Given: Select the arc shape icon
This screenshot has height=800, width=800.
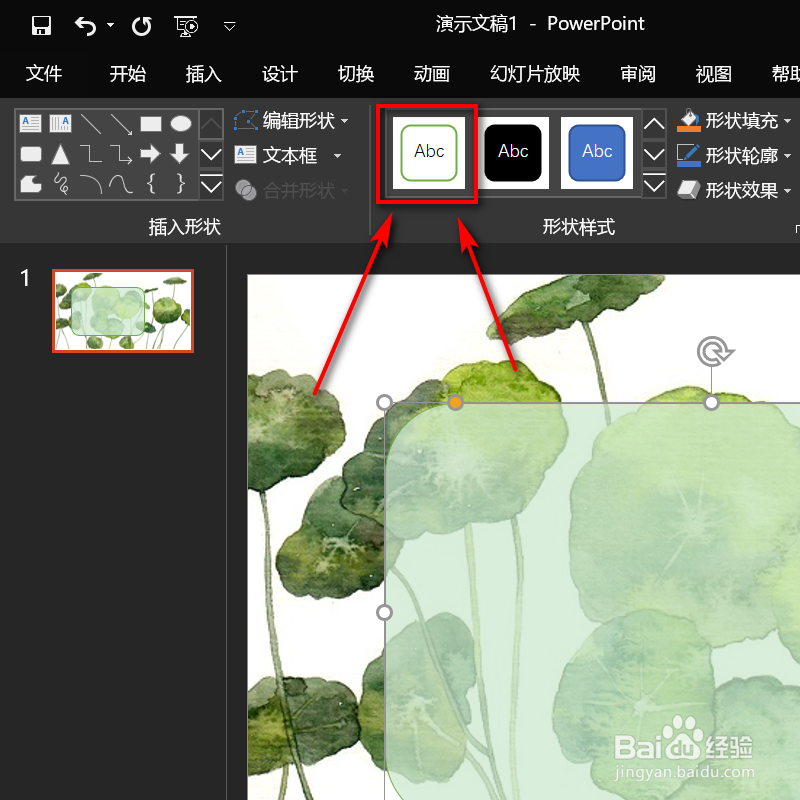Looking at the screenshot, I should [91, 184].
